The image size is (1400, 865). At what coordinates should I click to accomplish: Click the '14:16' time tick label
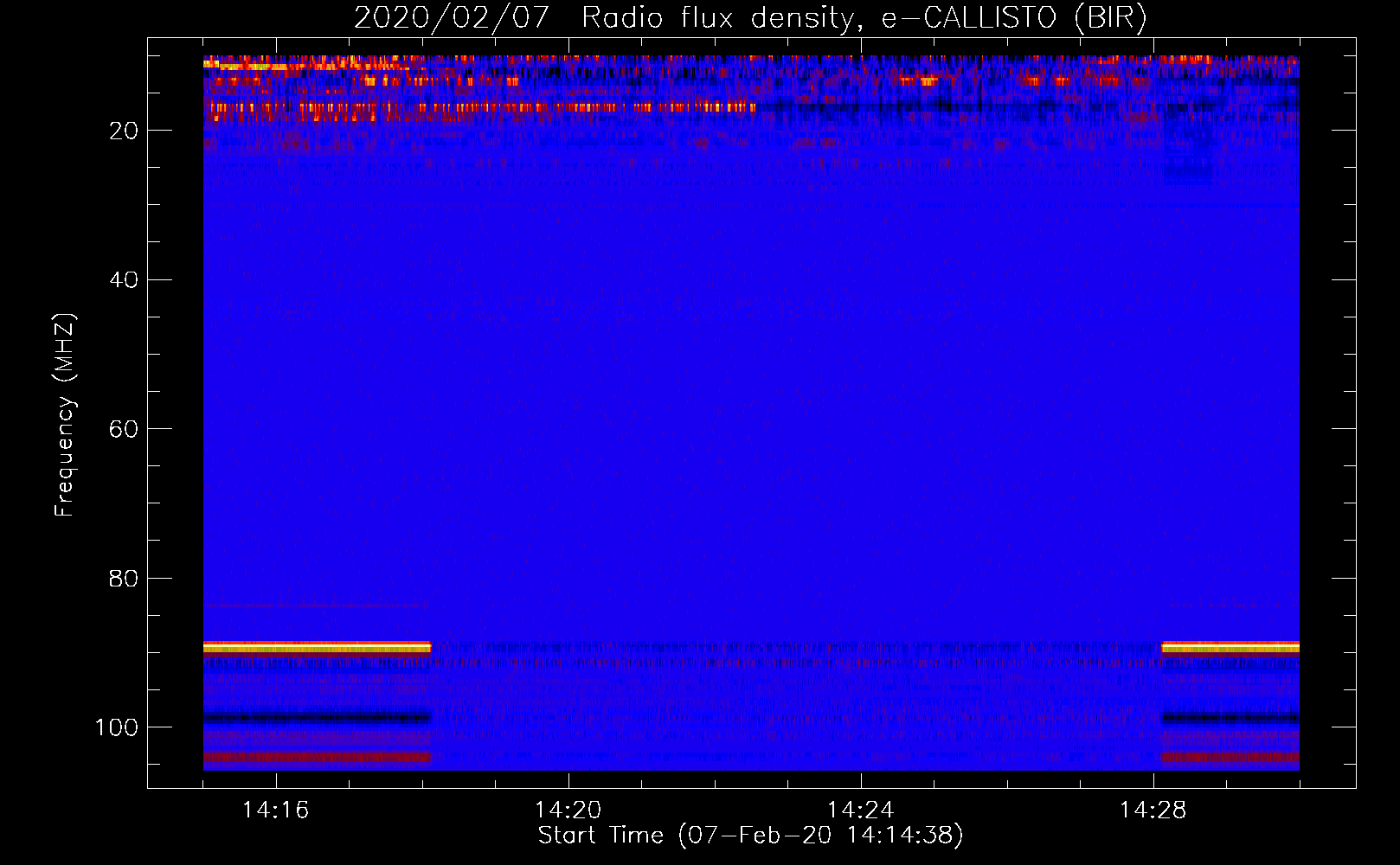point(275,811)
